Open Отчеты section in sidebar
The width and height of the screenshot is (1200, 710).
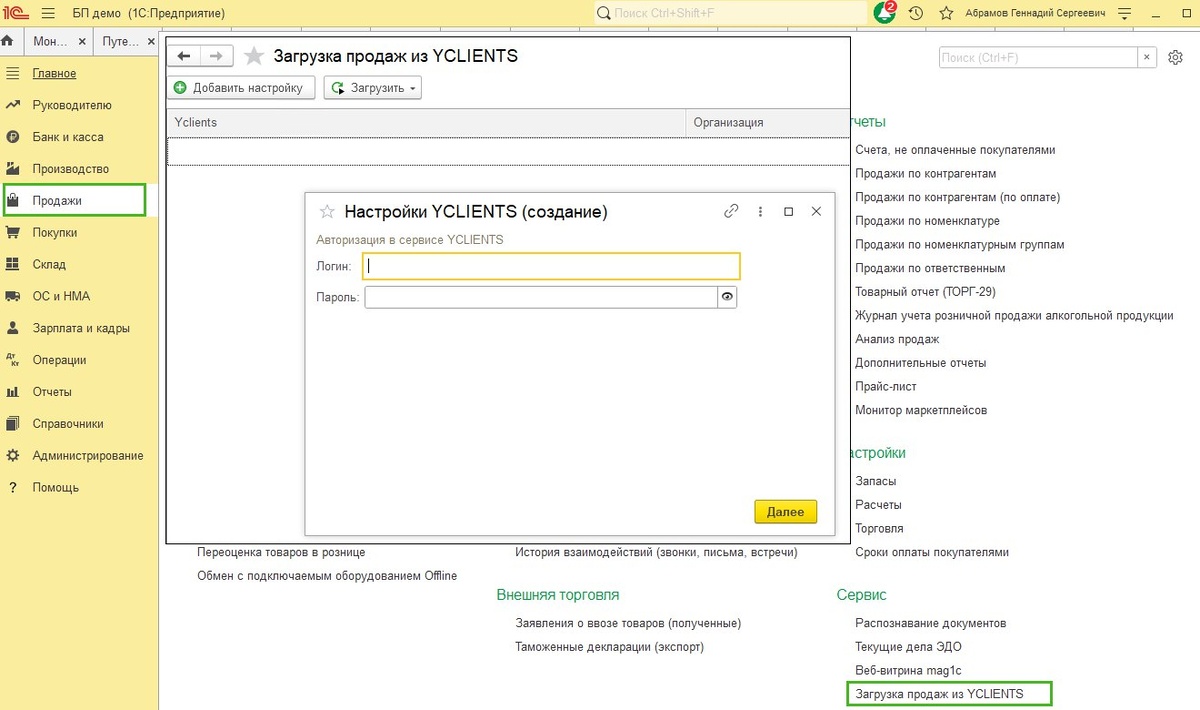click(x=52, y=392)
